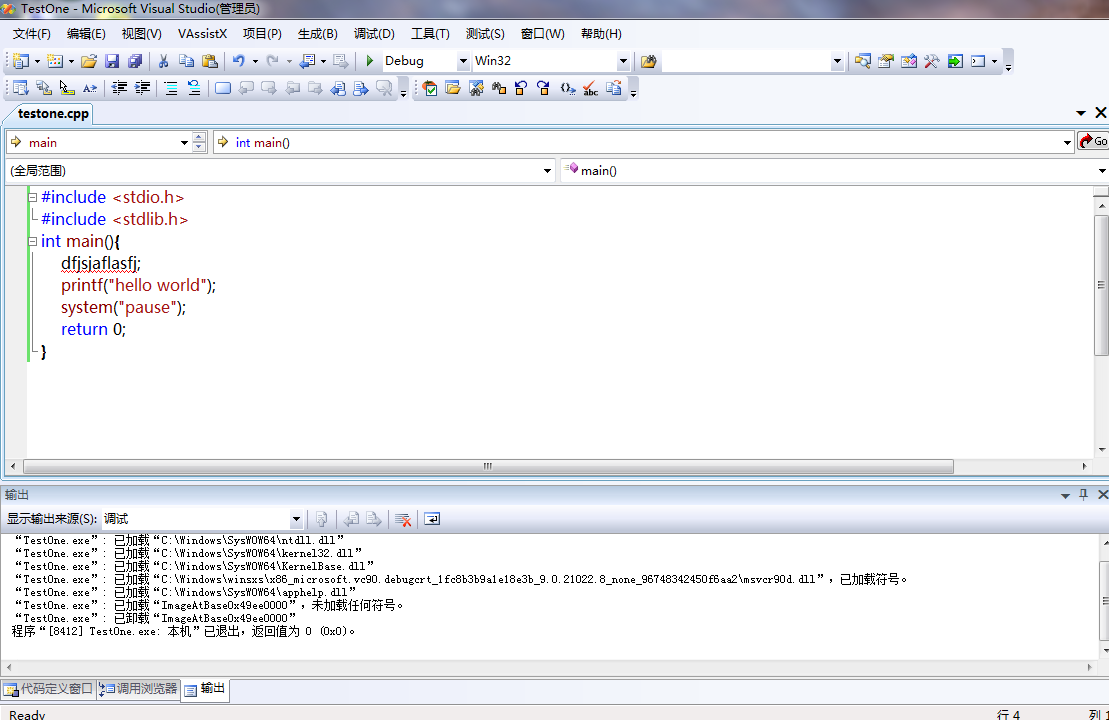The height and width of the screenshot is (720, 1109).
Task: Open the Win32 platform dropdown
Action: [623, 61]
